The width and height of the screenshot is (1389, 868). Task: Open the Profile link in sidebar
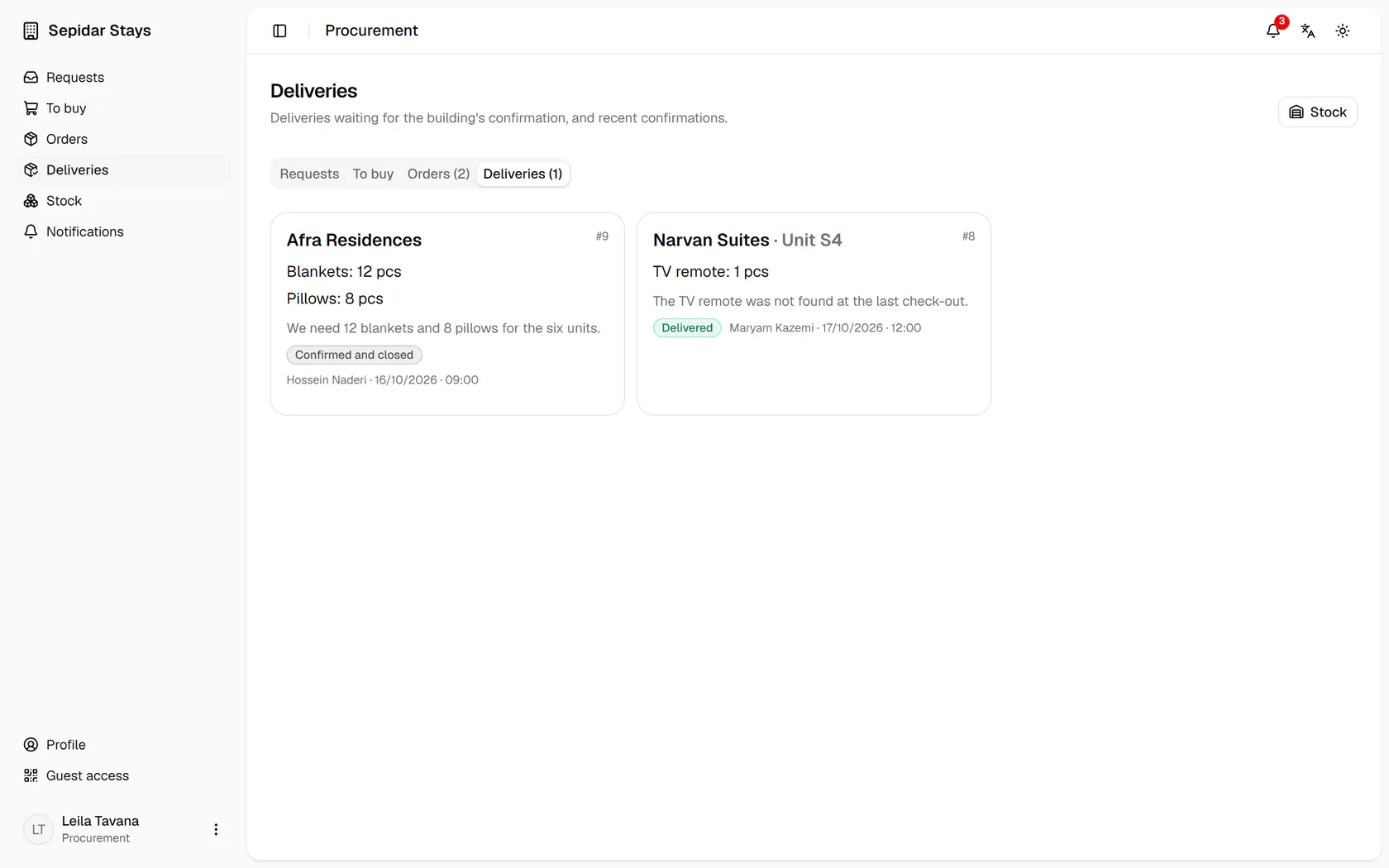pos(124,745)
